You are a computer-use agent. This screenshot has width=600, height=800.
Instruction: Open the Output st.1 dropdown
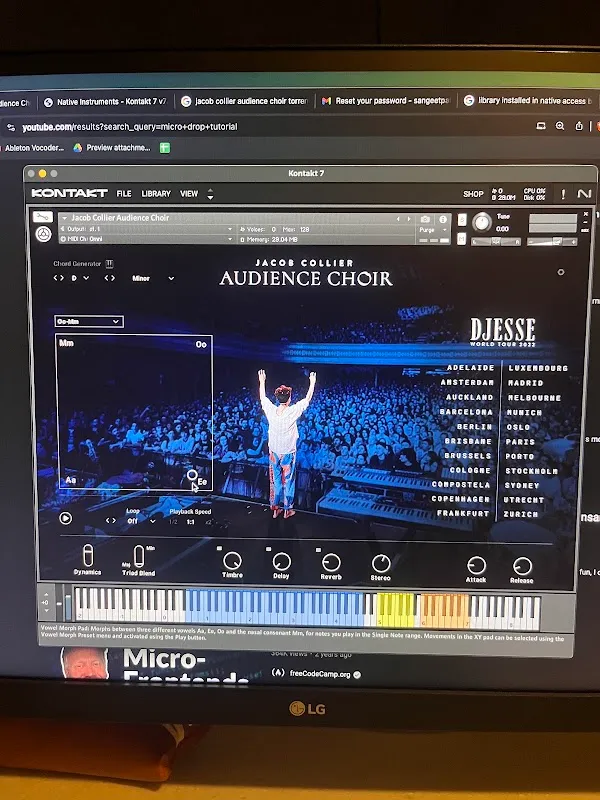146,229
